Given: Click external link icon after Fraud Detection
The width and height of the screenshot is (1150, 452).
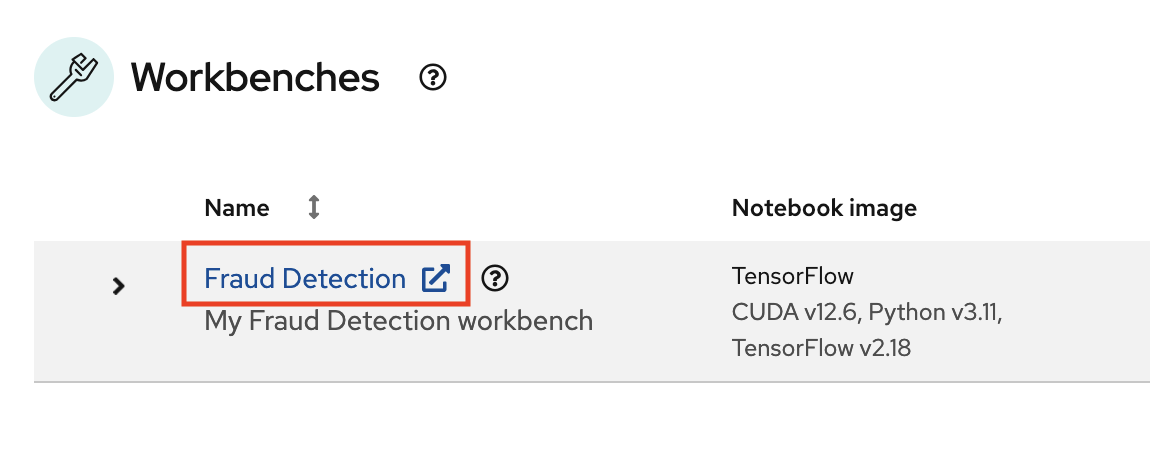Looking at the screenshot, I should pyautogui.click(x=436, y=279).
